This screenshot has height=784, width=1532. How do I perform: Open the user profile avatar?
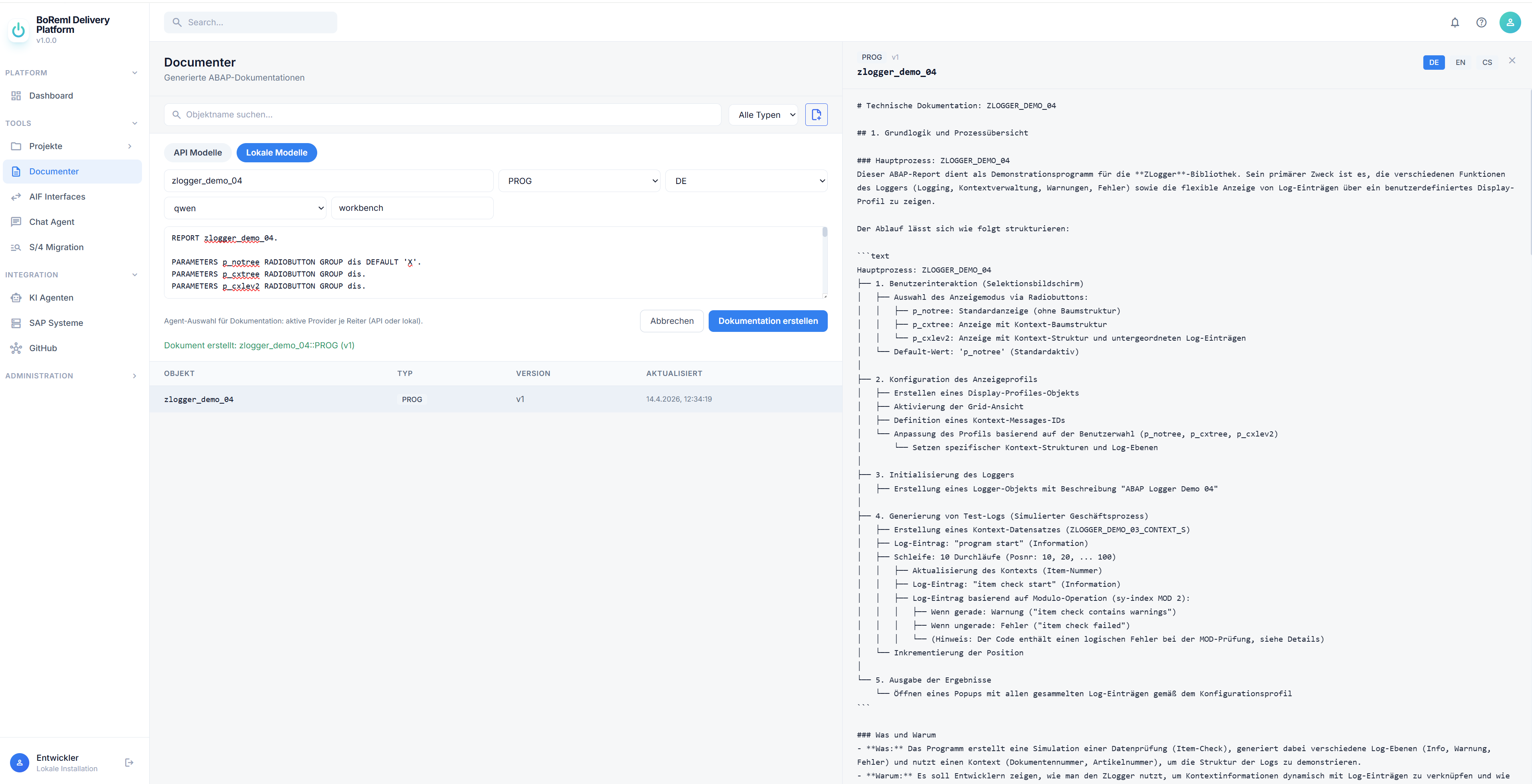coord(1510,22)
